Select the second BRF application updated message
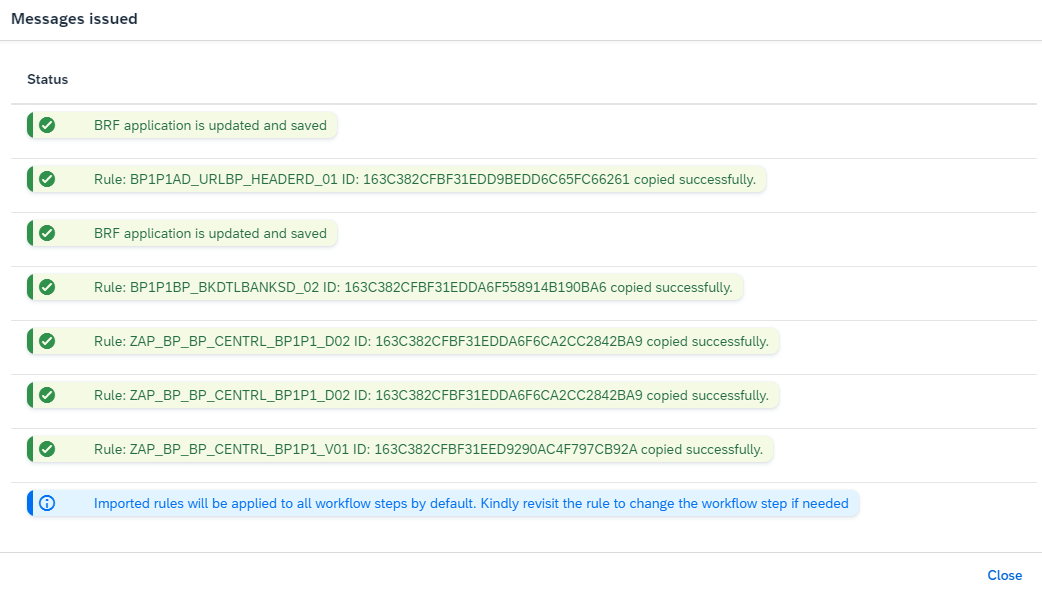1042x589 pixels. (x=210, y=234)
